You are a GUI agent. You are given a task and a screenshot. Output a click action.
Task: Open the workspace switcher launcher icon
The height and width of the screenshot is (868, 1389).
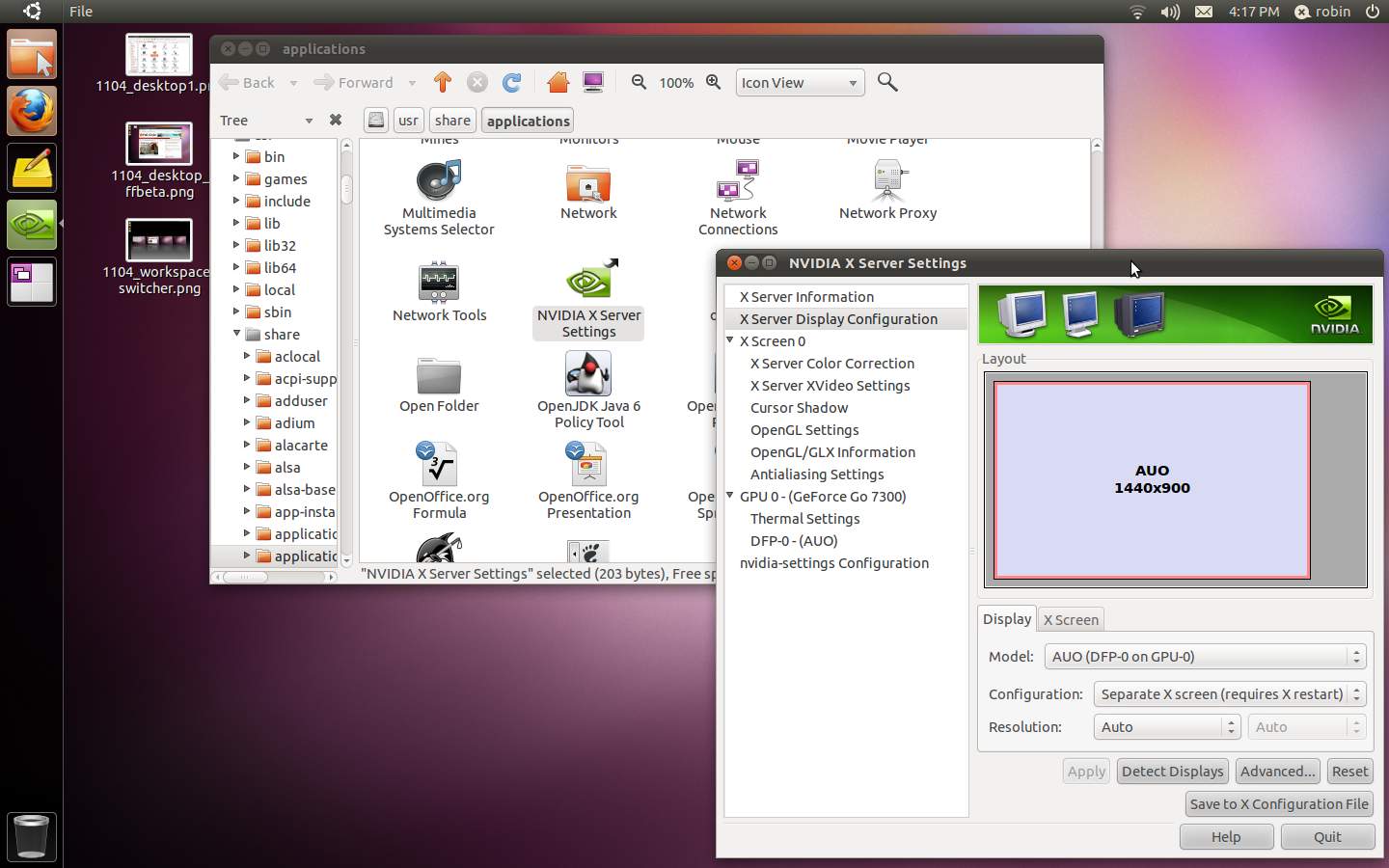coord(32,283)
